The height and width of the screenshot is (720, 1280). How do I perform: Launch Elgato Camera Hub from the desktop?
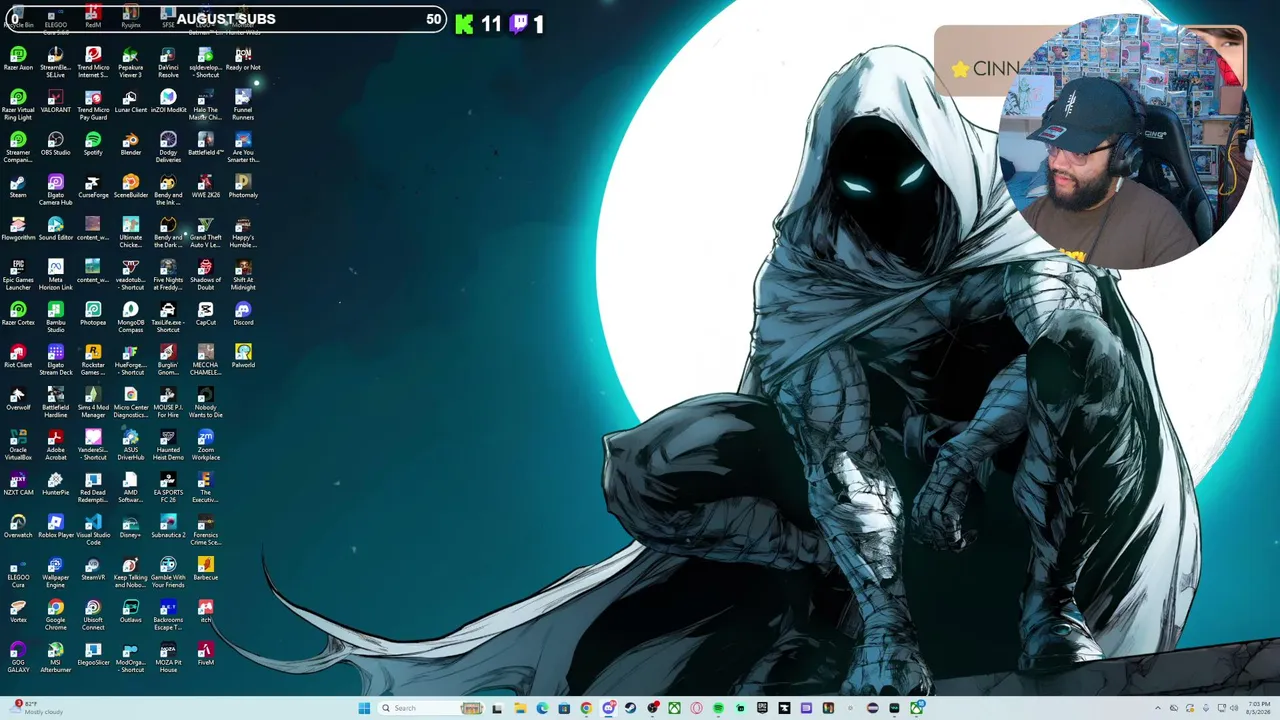point(55,190)
